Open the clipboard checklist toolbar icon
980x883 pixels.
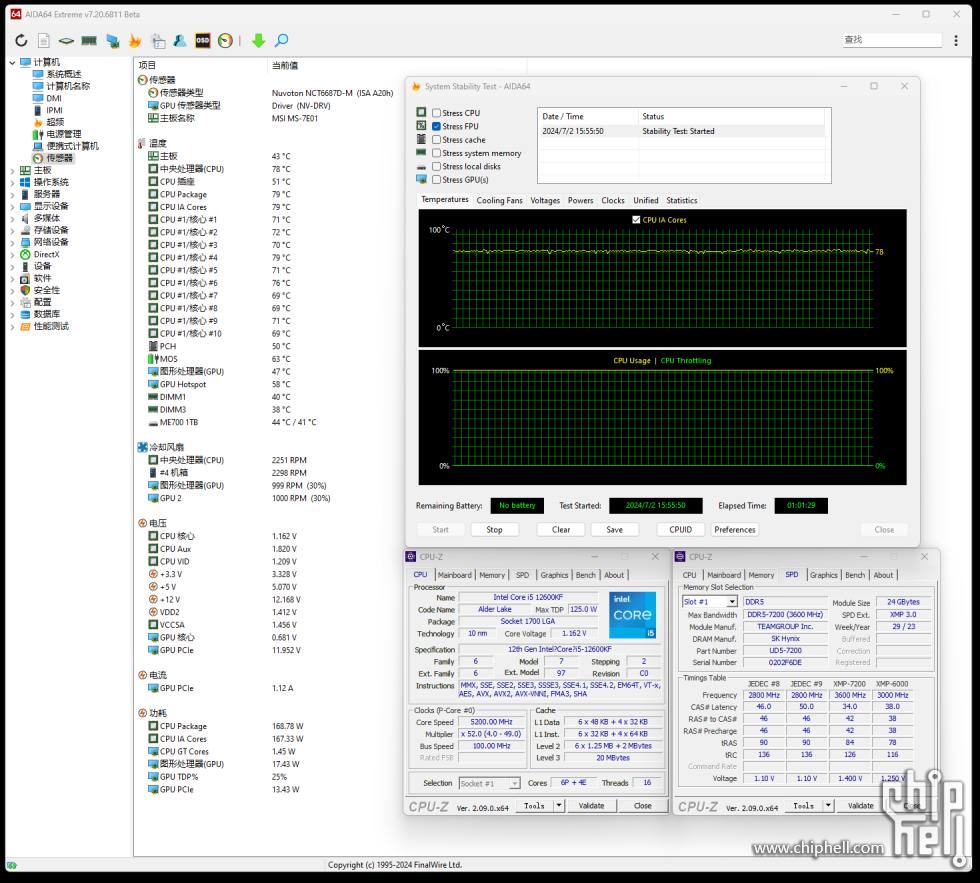tap(158, 41)
